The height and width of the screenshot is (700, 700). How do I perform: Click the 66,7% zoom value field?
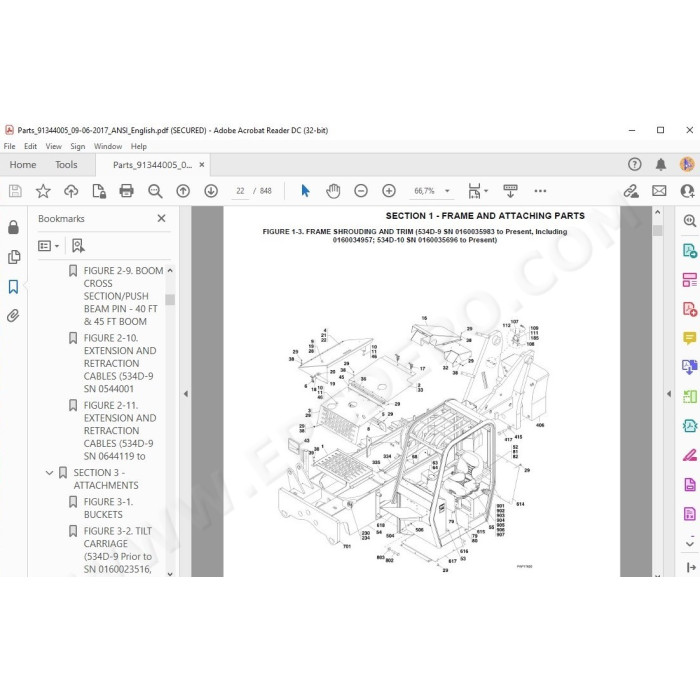pyautogui.click(x=424, y=191)
